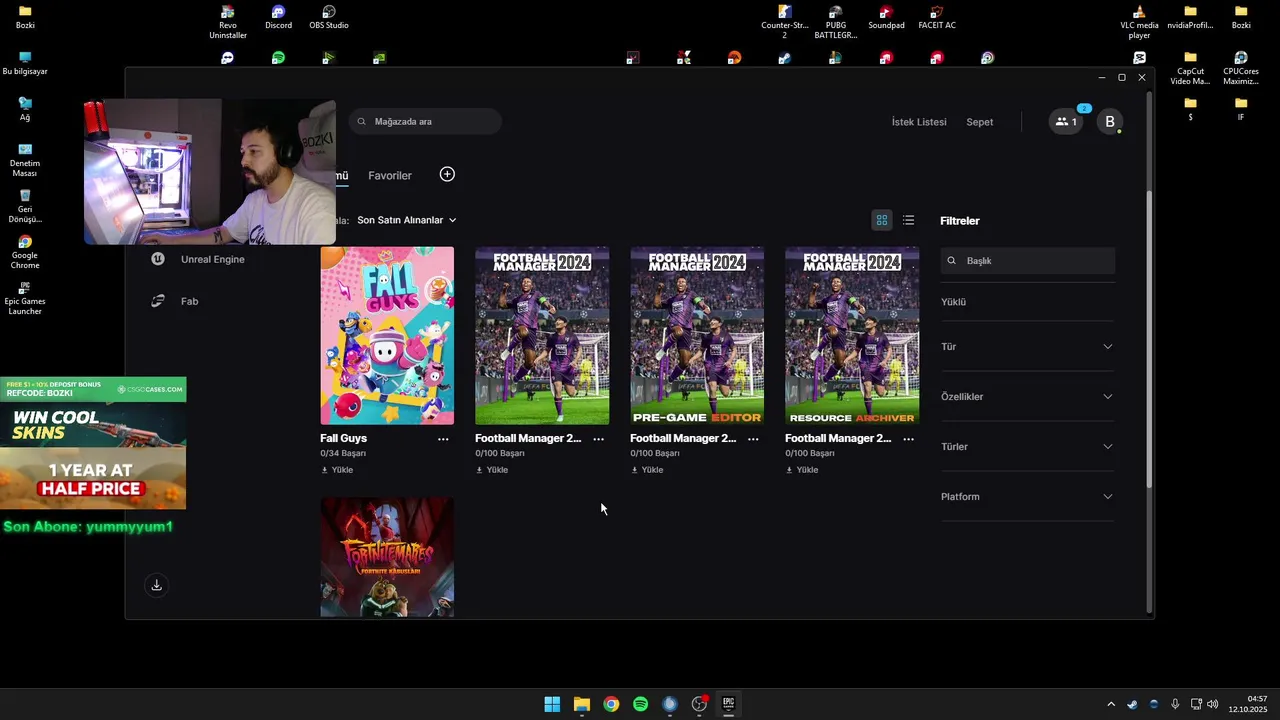The image size is (1280, 720).
Task: Open VLC media player desktop shortcut
Action: pos(1139,22)
